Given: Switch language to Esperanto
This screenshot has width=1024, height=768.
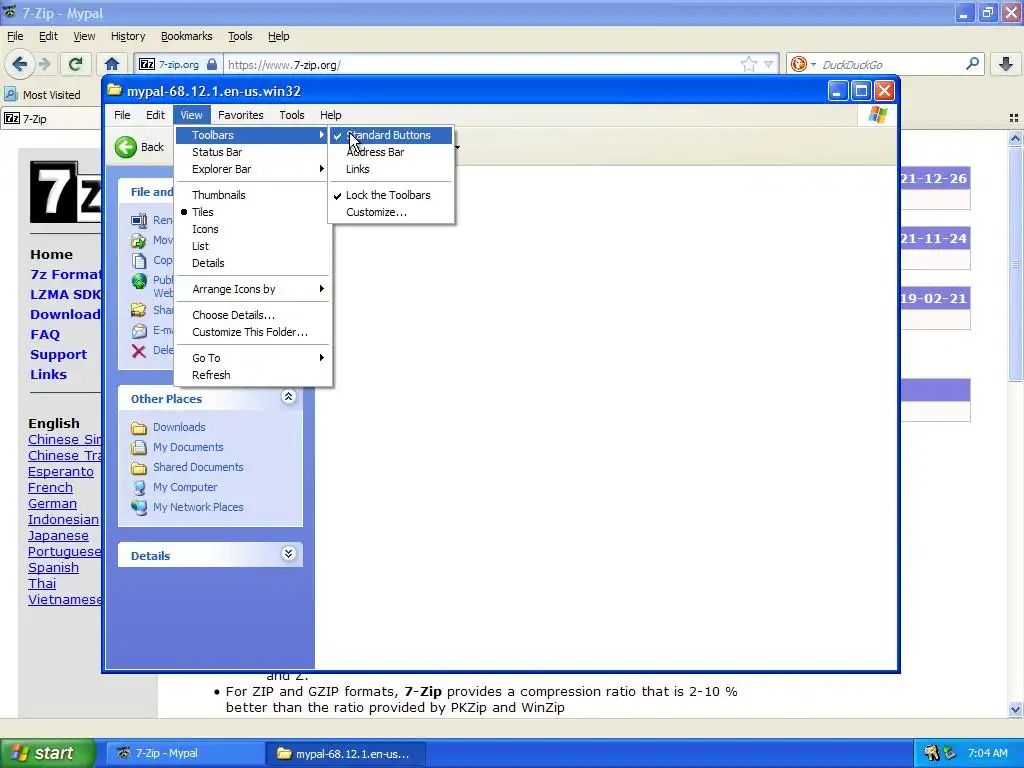Looking at the screenshot, I should pos(61,472).
